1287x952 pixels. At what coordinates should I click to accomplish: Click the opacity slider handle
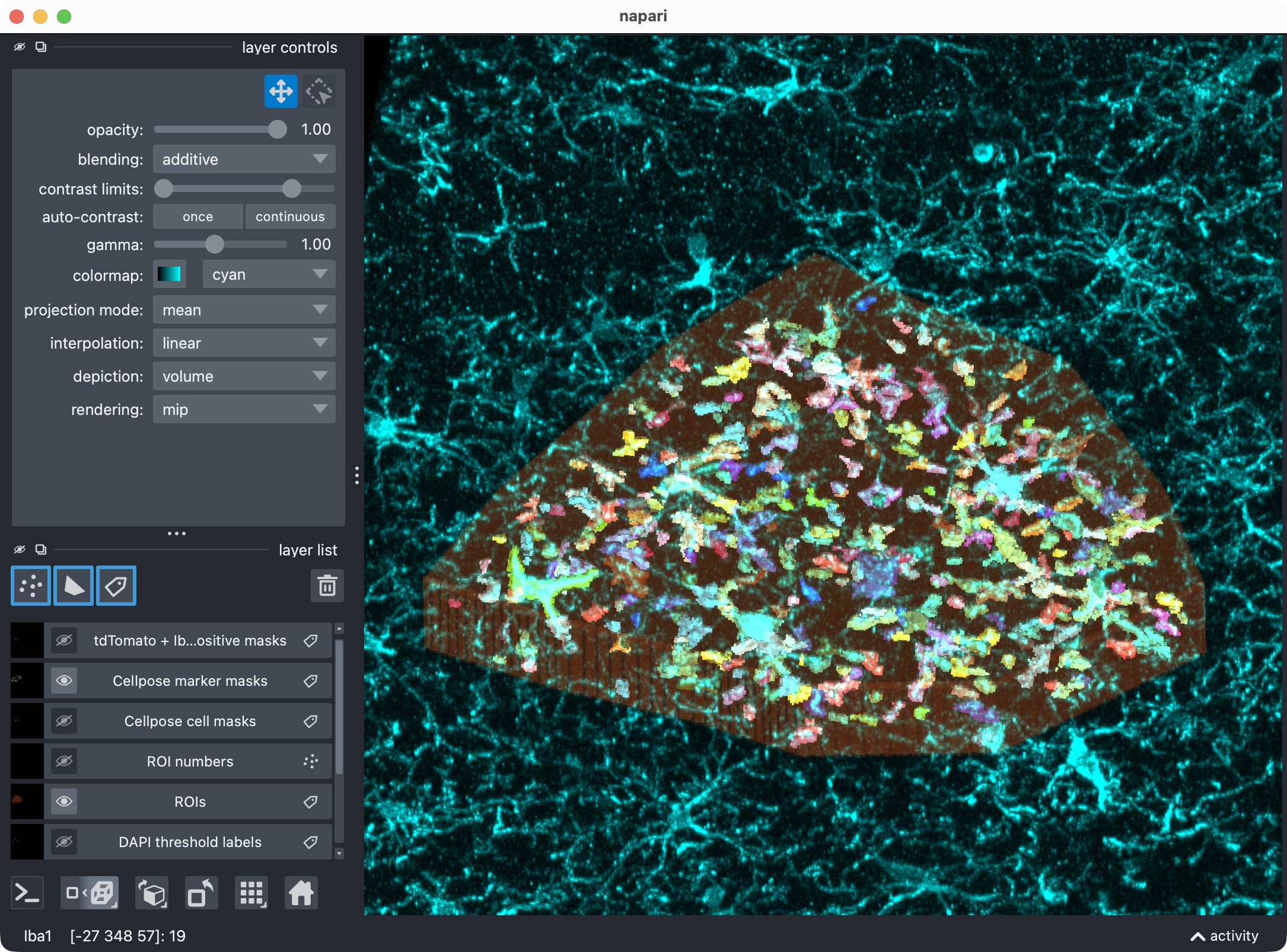(277, 129)
